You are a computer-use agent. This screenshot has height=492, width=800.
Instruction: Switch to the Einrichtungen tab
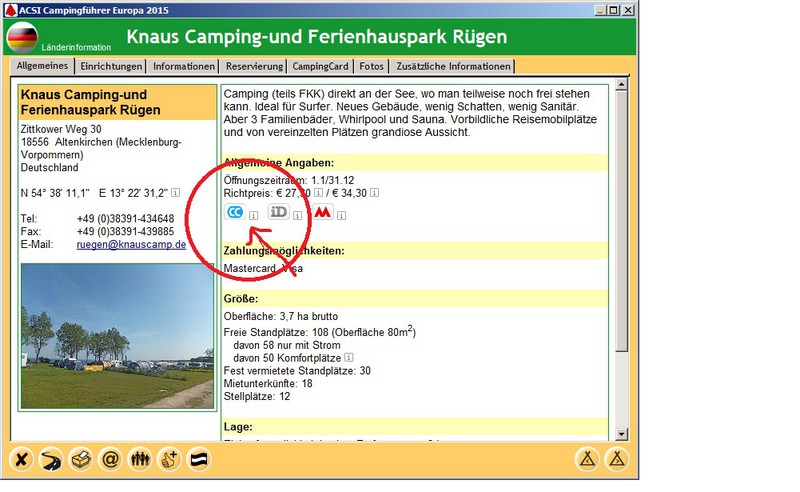pos(112,67)
